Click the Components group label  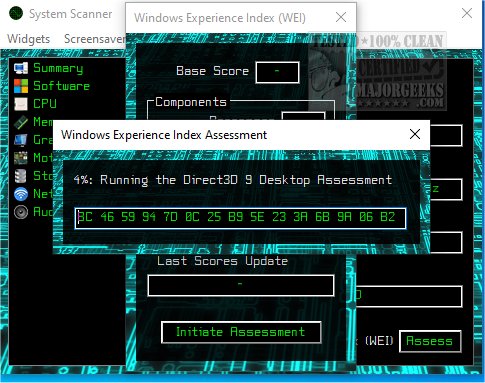click(x=191, y=102)
